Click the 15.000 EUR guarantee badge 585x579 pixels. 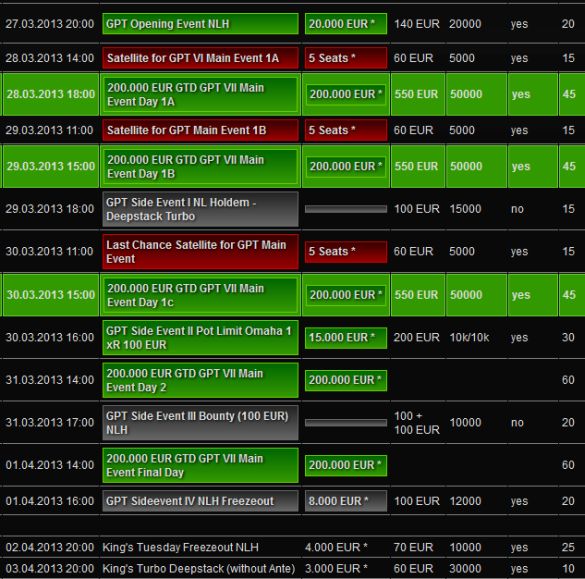346,338
